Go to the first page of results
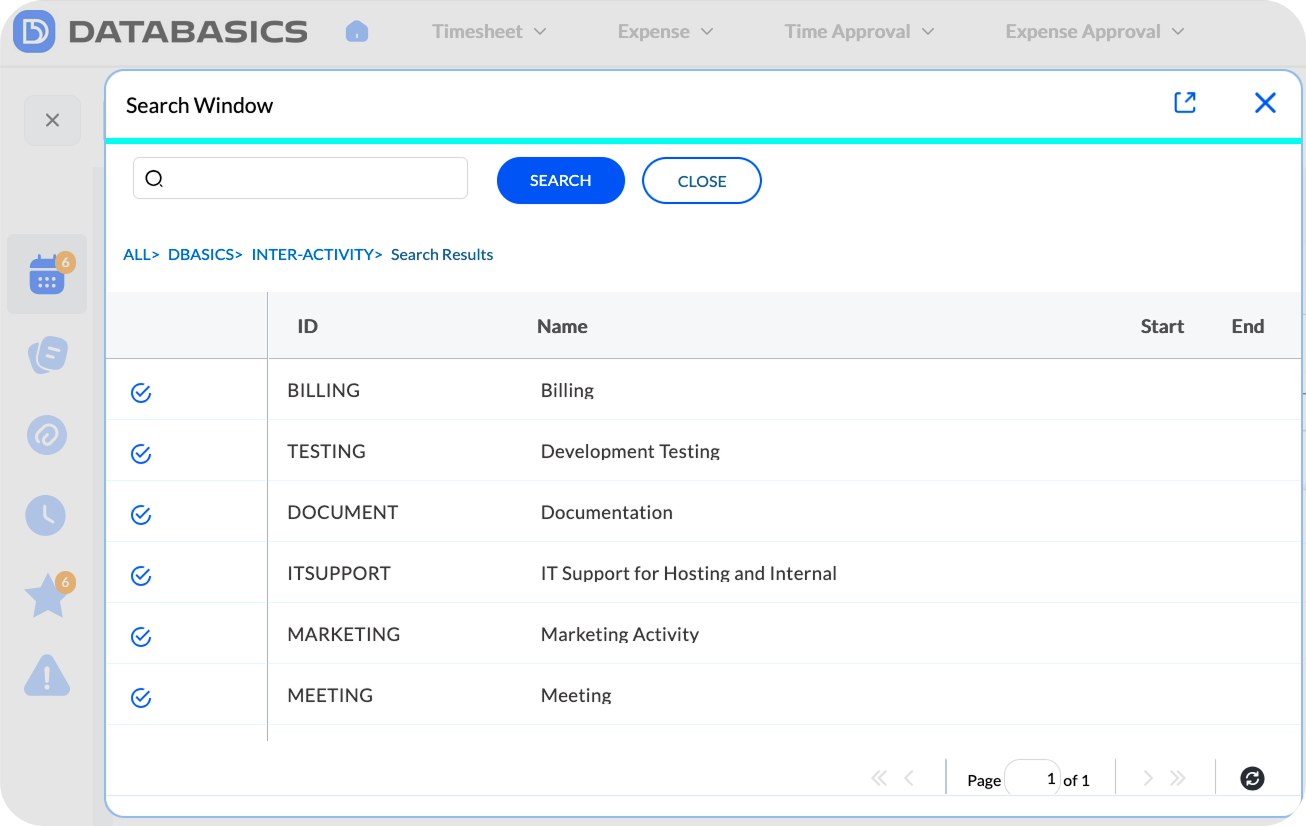This screenshot has height=826, width=1306. tap(879, 778)
